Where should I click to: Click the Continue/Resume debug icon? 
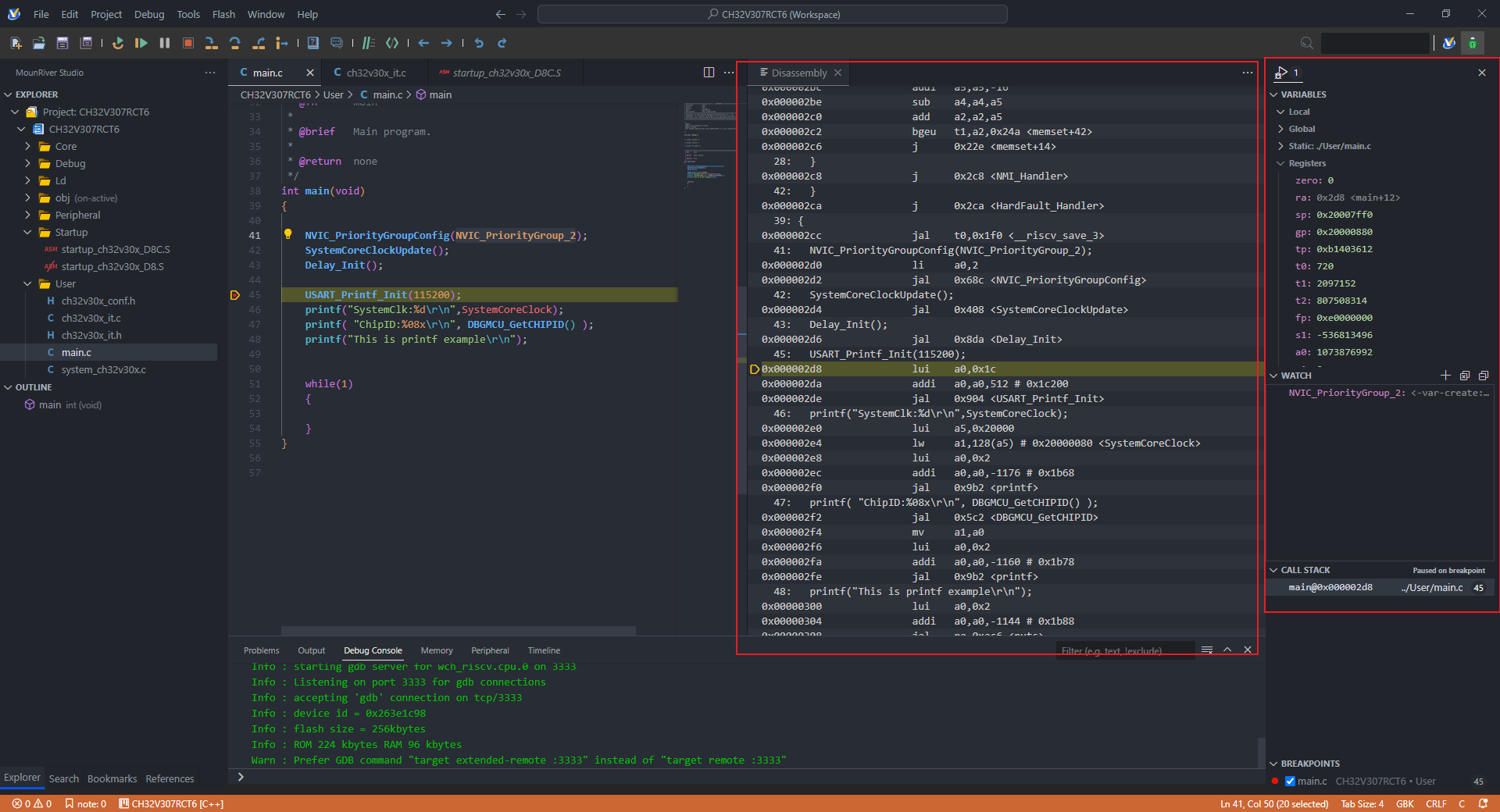(141, 43)
